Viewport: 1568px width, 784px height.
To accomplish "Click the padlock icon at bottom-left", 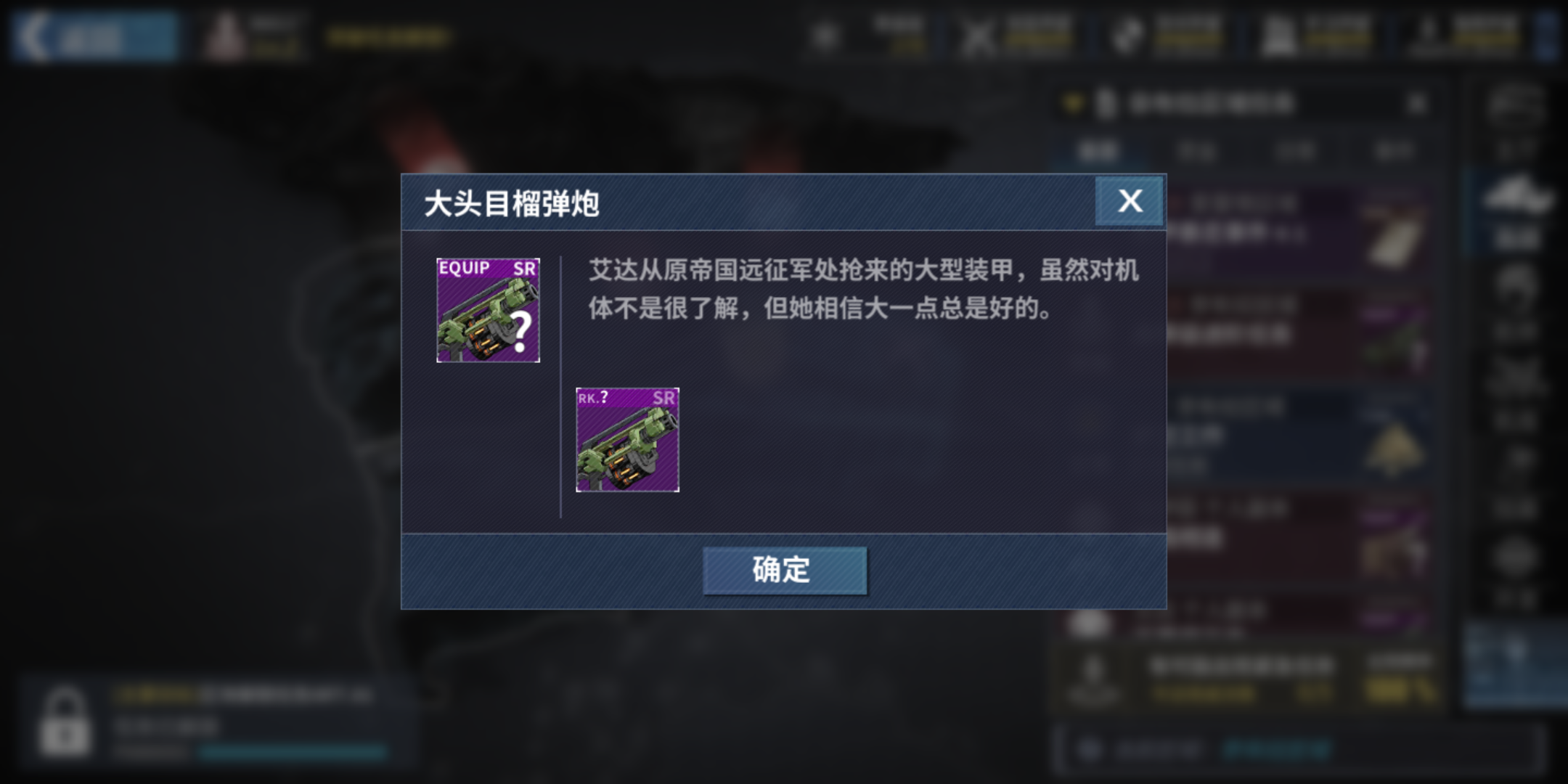I will tap(65, 722).
